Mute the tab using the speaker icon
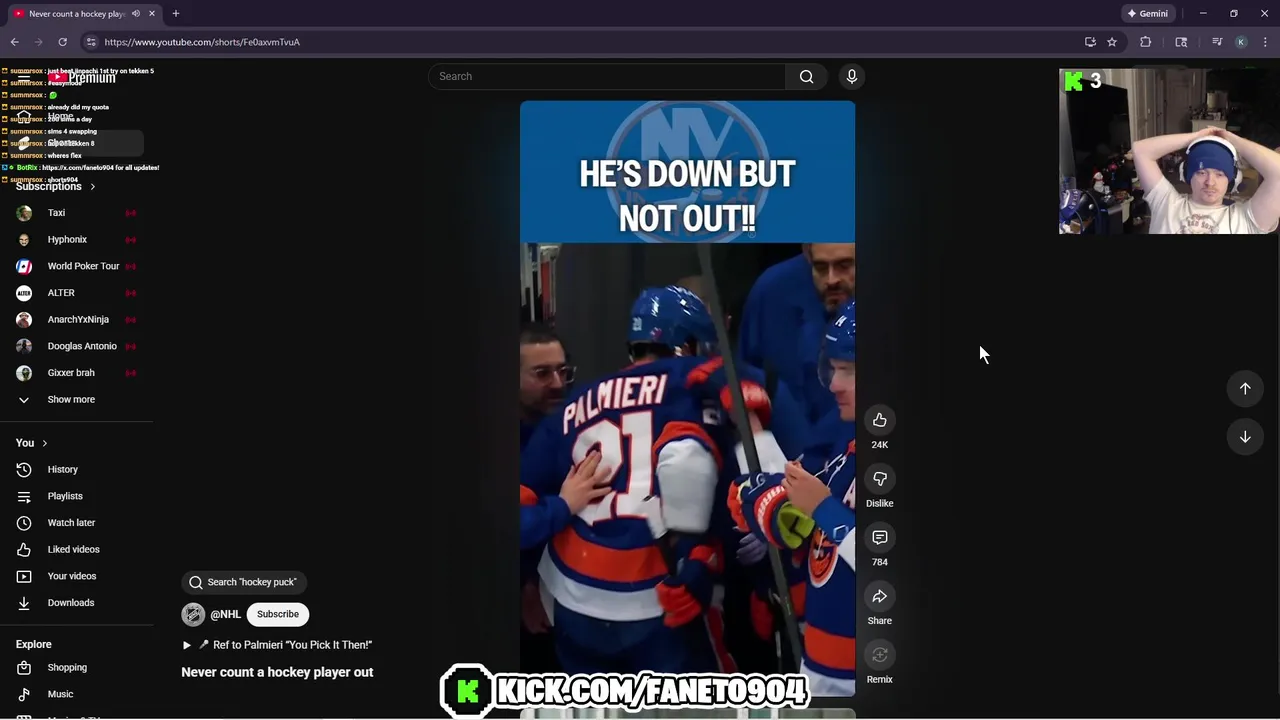This screenshot has width=1280, height=720. tap(136, 14)
